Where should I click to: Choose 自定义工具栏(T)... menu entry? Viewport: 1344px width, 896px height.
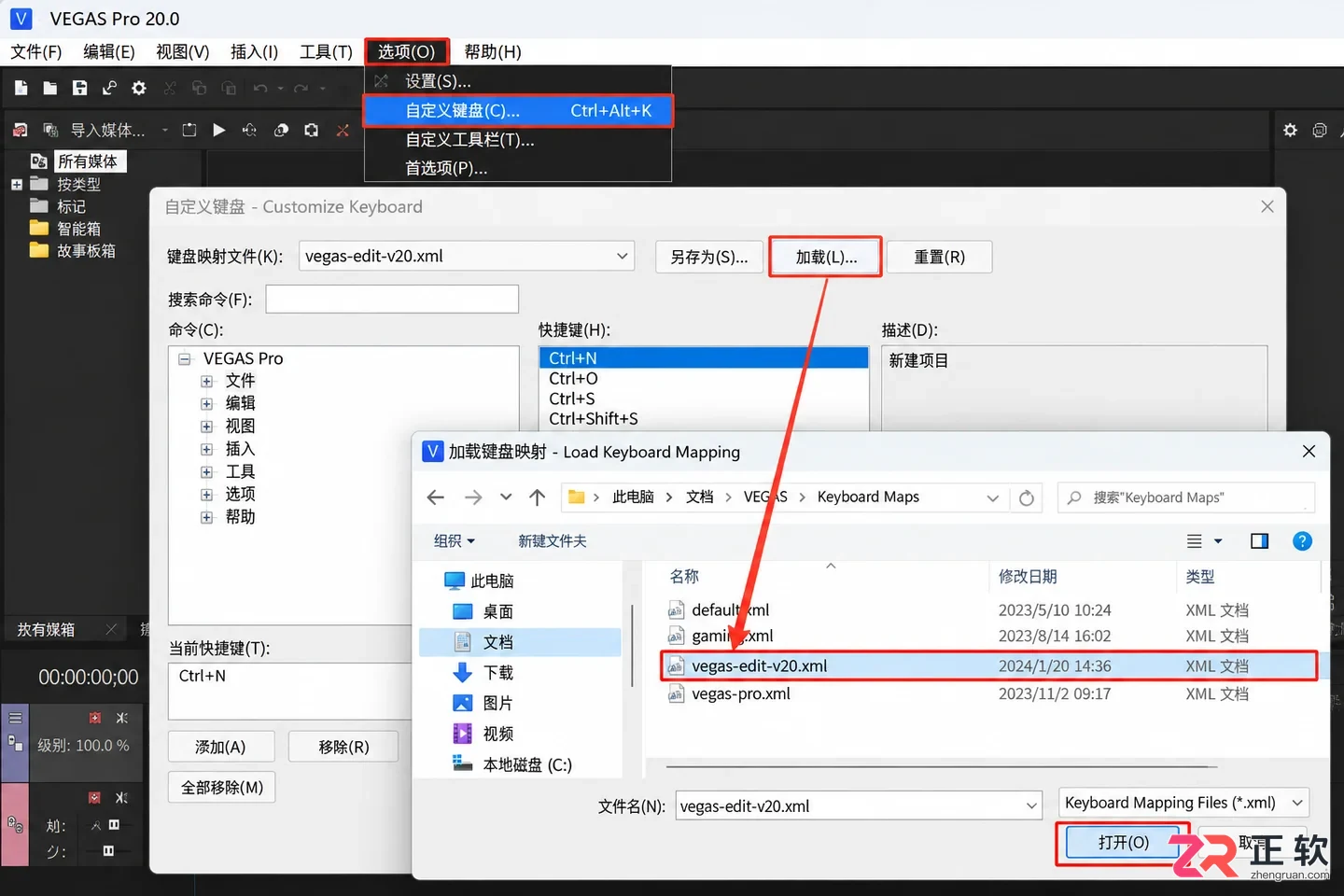click(x=518, y=140)
